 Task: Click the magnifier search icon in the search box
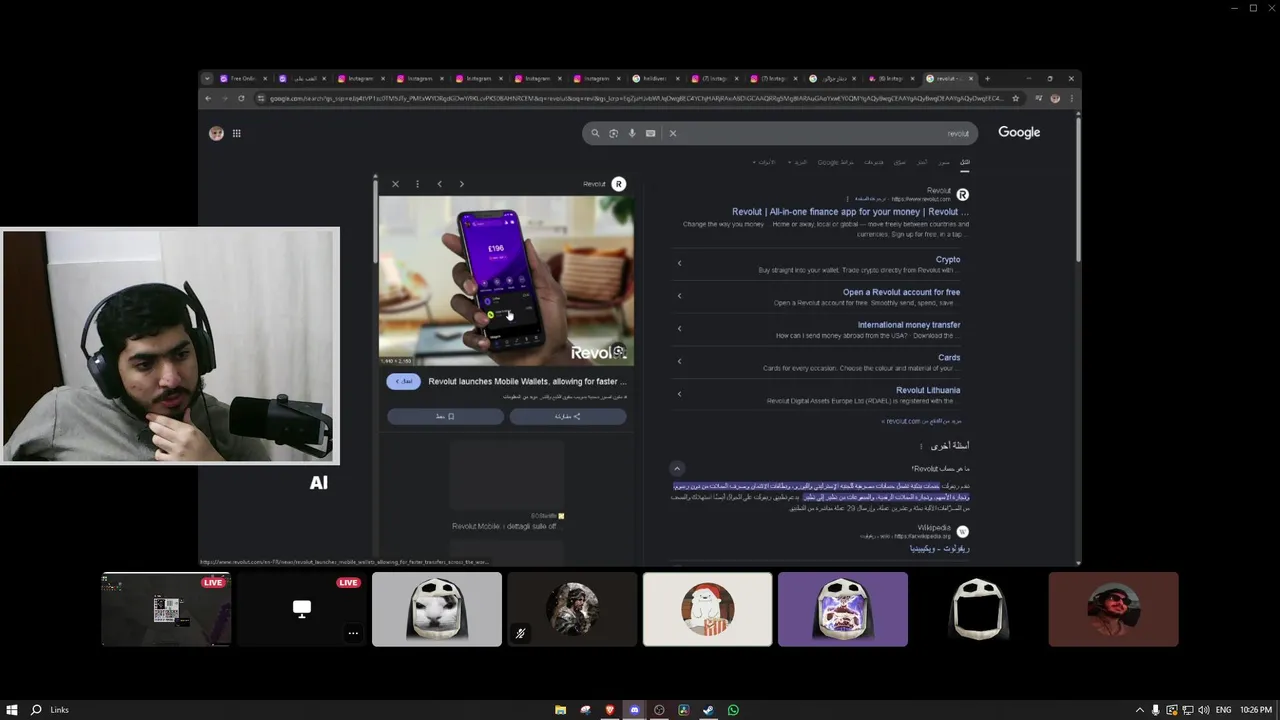(x=595, y=133)
